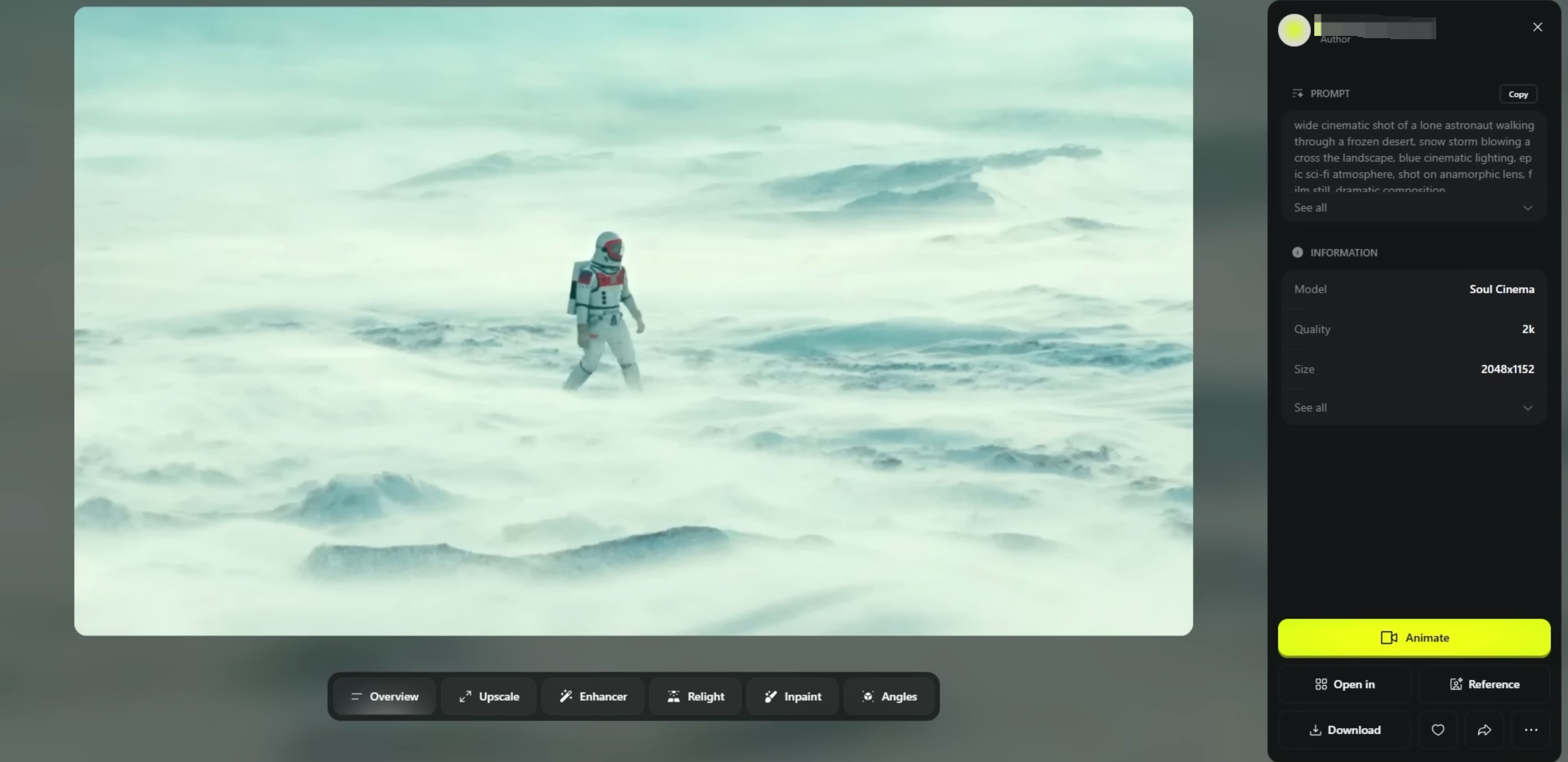The height and width of the screenshot is (762, 1568).
Task: Click the Open in button
Action: click(x=1344, y=684)
